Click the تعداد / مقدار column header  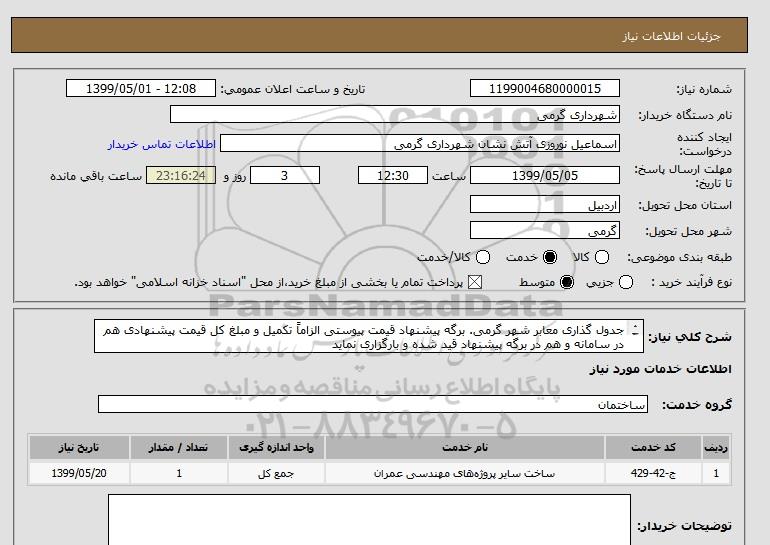coord(179,447)
